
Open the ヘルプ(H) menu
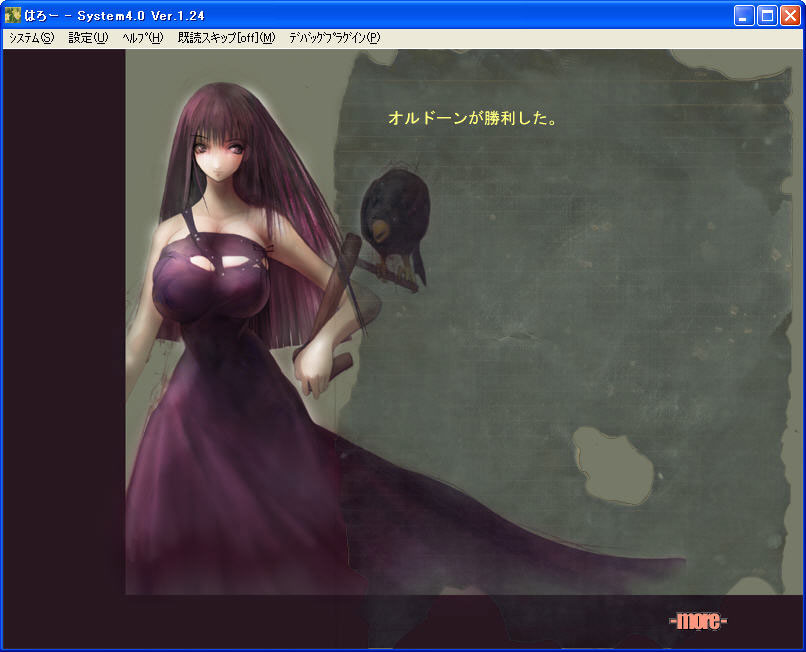(x=142, y=38)
